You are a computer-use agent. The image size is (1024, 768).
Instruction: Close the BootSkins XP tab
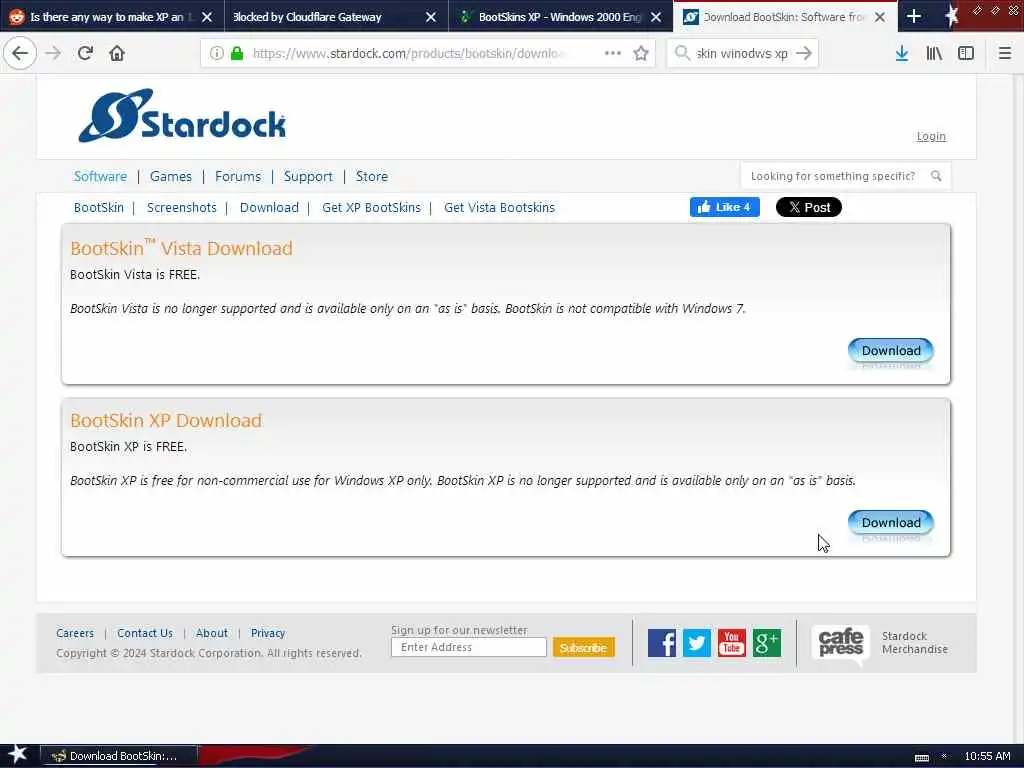tap(656, 17)
